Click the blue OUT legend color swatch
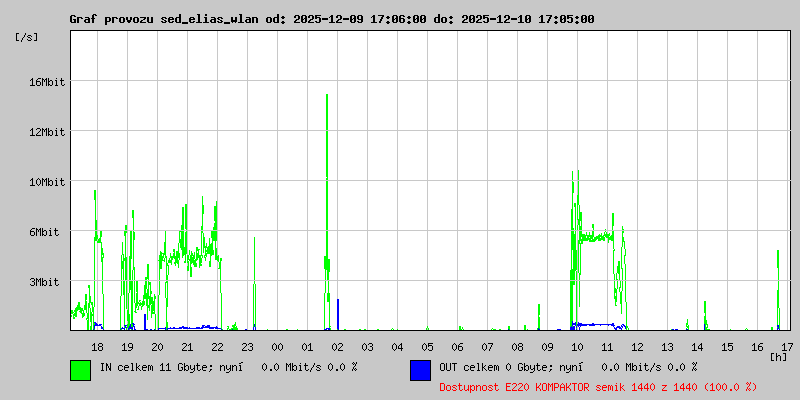Image resolution: width=800 pixels, height=400 pixels. (420, 370)
